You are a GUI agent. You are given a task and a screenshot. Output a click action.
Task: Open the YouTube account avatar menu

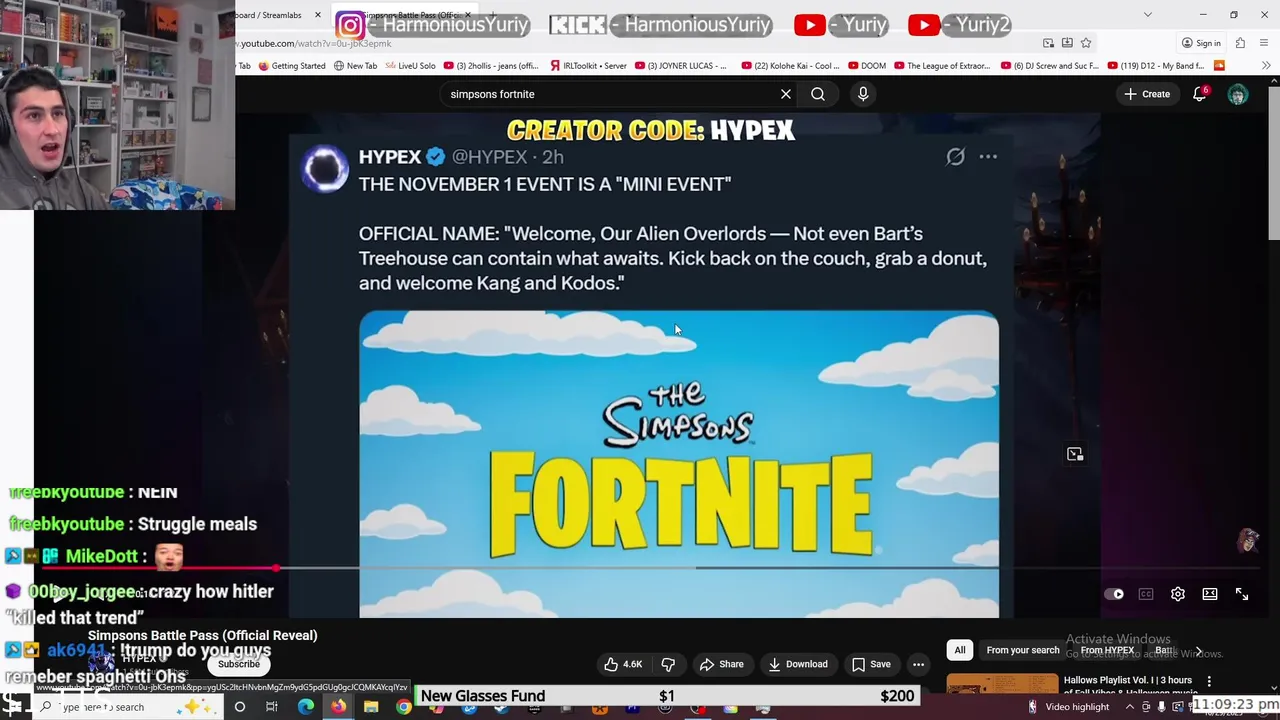1238,95
